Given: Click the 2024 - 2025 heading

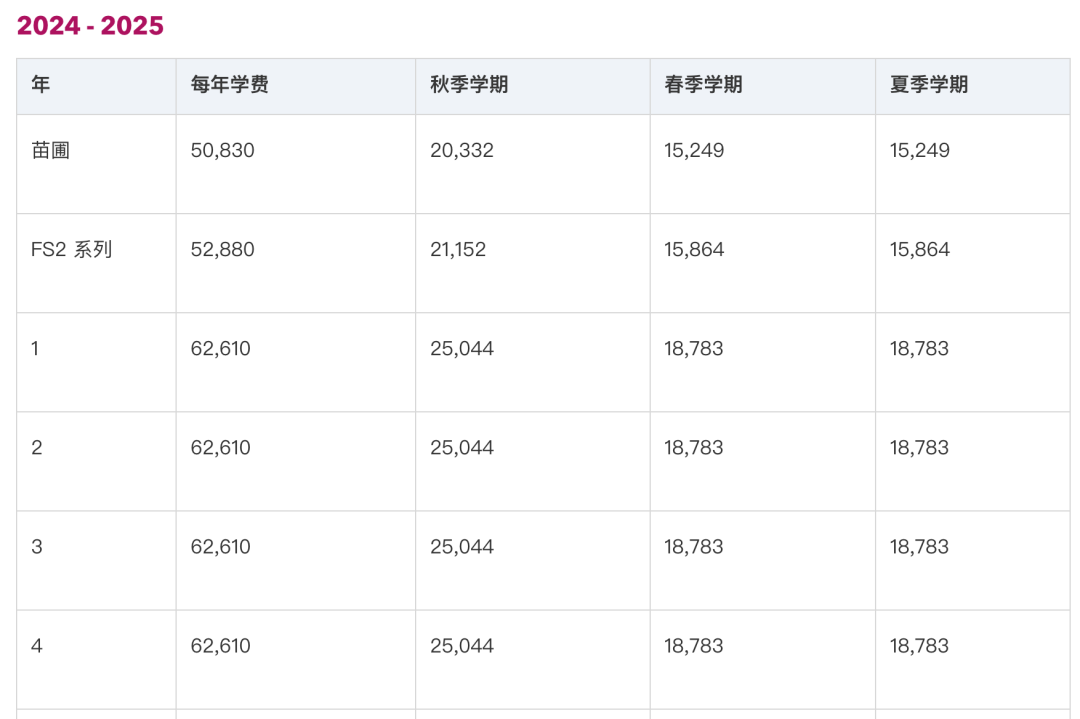Looking at the screenshot, I should pos(90,26).
